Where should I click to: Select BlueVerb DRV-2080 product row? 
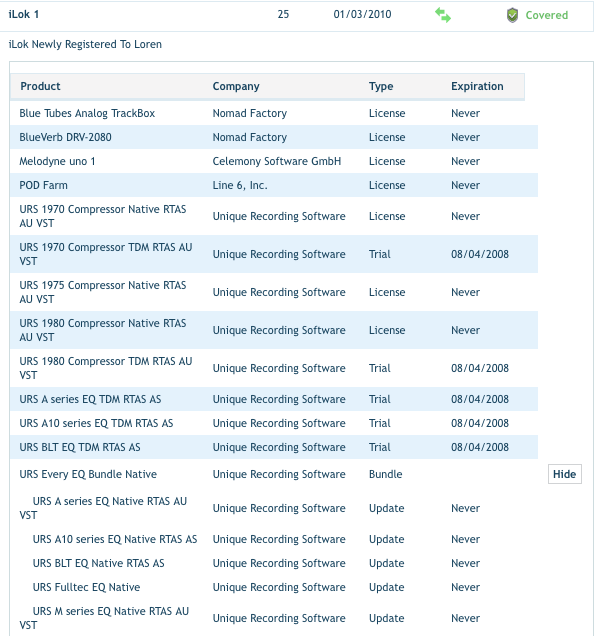pos(274,137)
